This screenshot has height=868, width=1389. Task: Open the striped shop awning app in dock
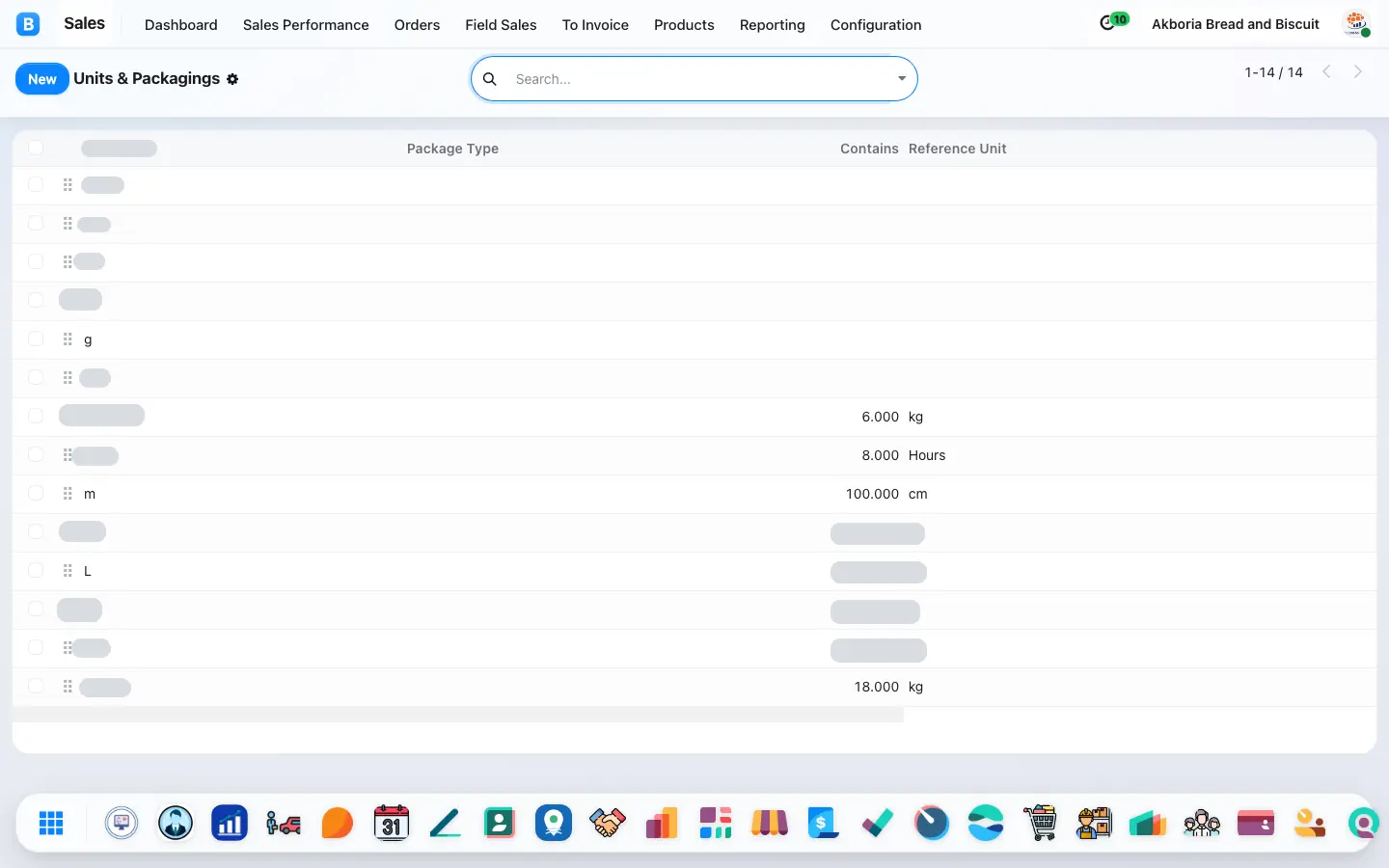pos(770,823)
